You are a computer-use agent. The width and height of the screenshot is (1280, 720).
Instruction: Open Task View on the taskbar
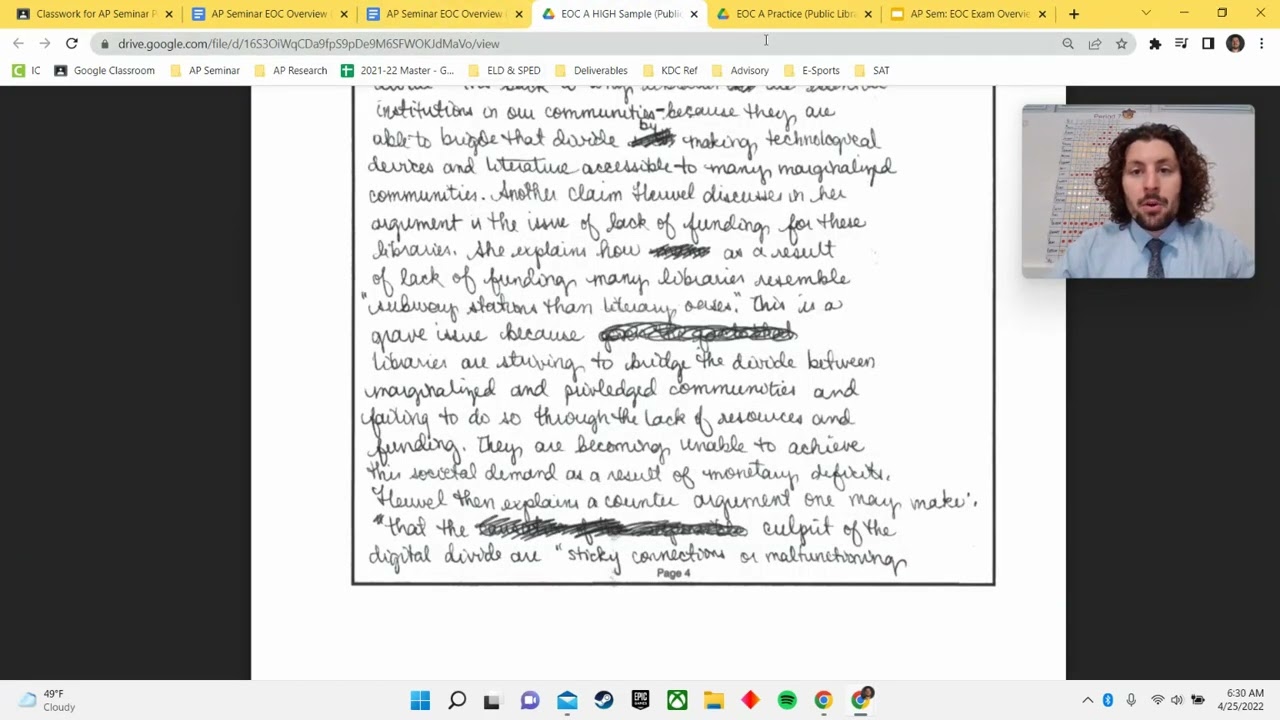[492, 701]
